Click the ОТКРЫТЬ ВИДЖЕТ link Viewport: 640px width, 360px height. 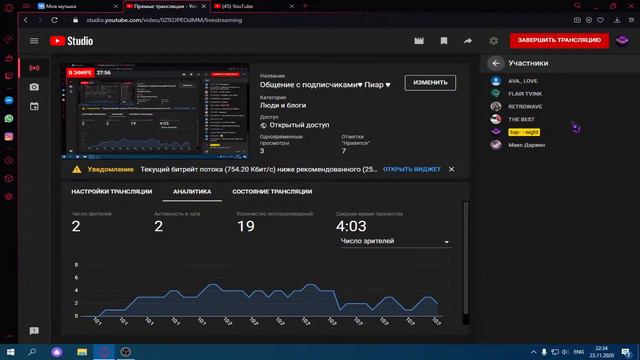coord(411,169)
